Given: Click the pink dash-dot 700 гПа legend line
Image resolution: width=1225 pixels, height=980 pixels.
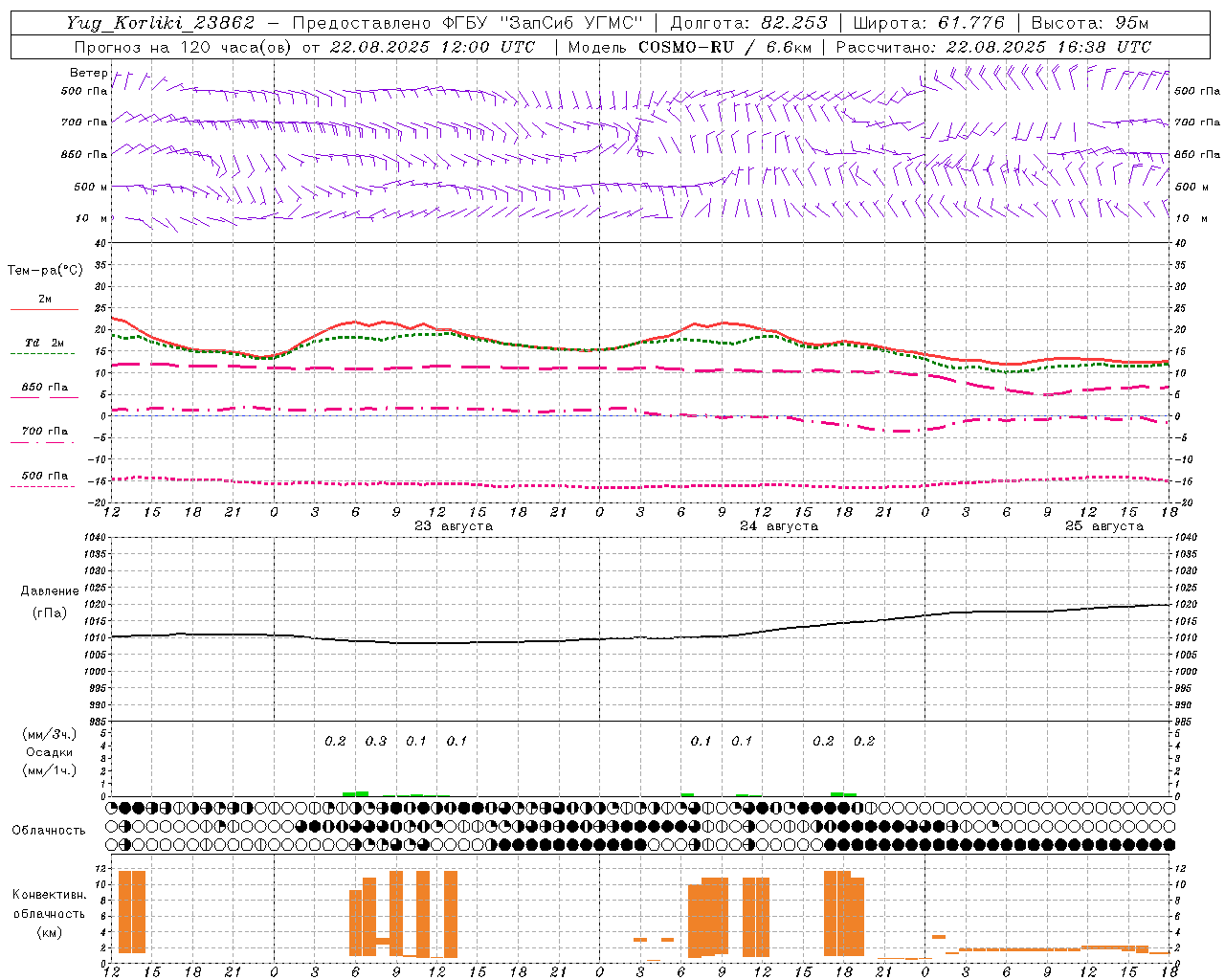Looking at the screenshot, I should click(x=44, y=442).
